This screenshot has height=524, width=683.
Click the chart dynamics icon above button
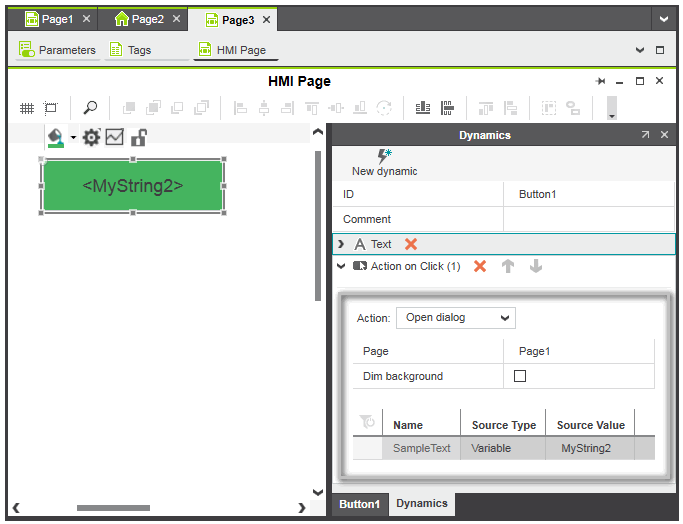click(x=115, y=138)
